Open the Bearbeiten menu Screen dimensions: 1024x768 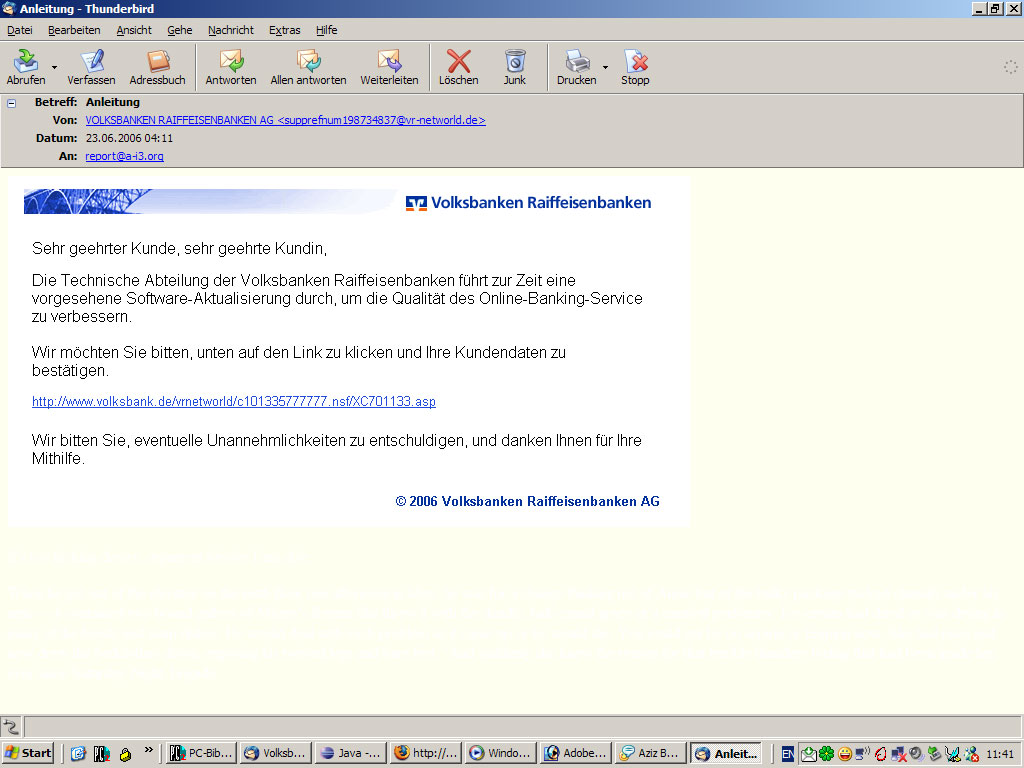click(74, 30)
